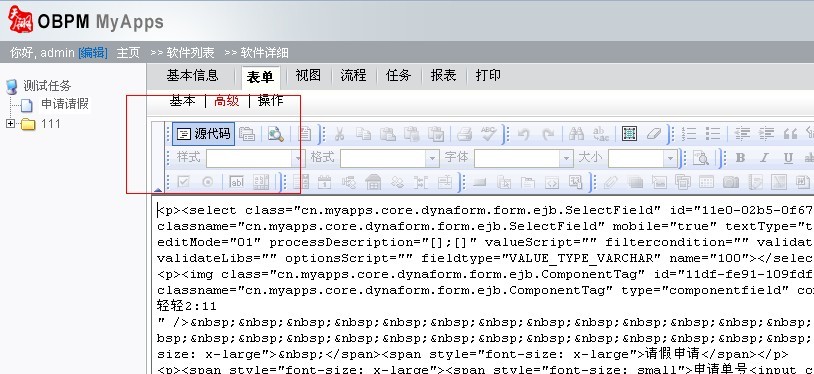The width and height of the screenshot is (814, 374).
Task: Insert a bulleted list
Action: click(x=713, y=134)
